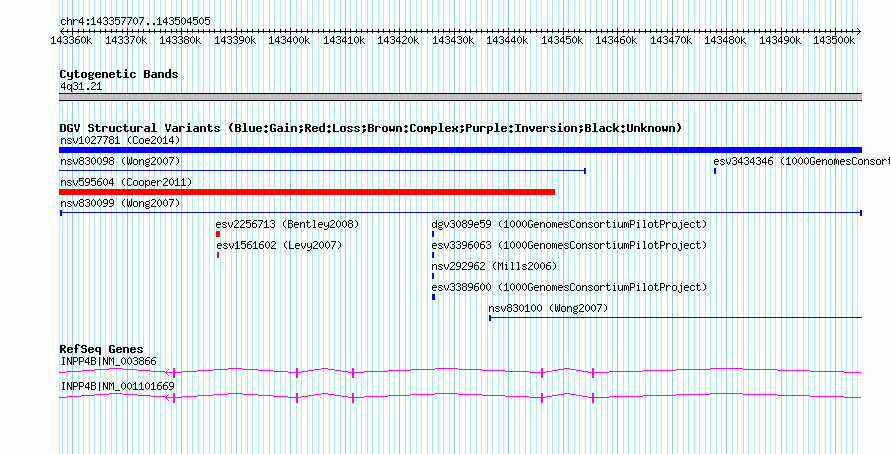
Task: Click the 143450k ruler tick label
Action: point(562,40)
